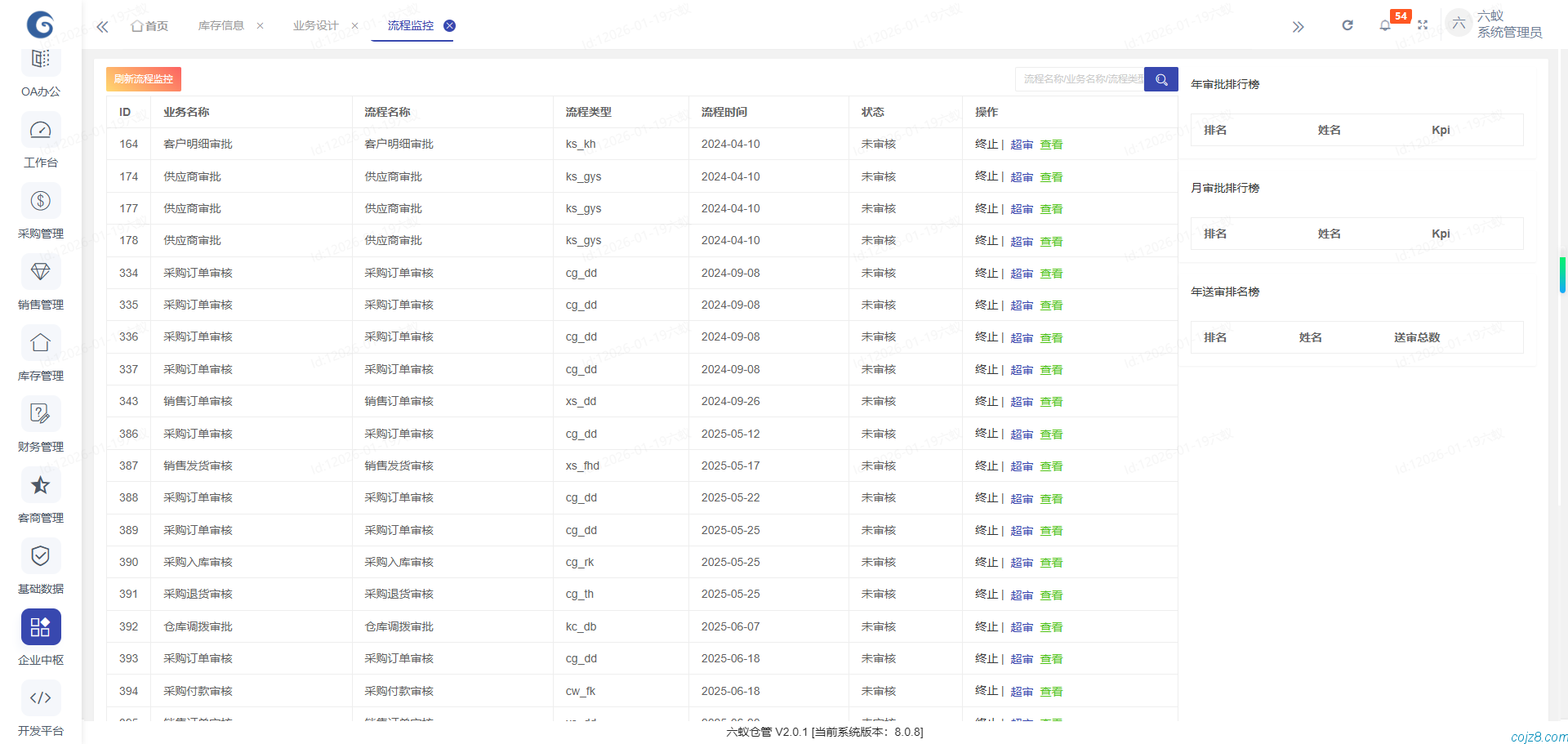Open 财务管理 finance icon

point(40,415)
